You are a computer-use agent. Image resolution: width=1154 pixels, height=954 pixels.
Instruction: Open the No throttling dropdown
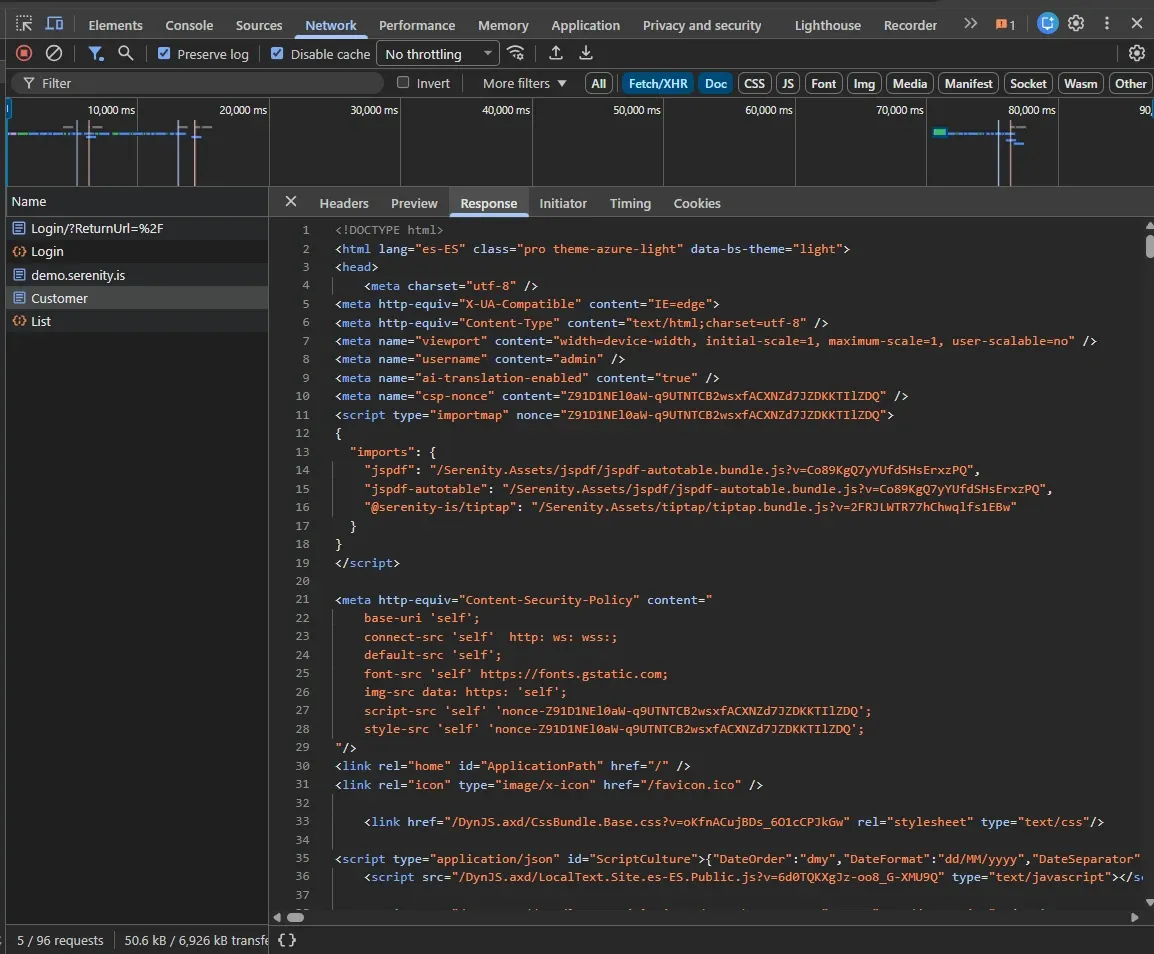point(437,53)
